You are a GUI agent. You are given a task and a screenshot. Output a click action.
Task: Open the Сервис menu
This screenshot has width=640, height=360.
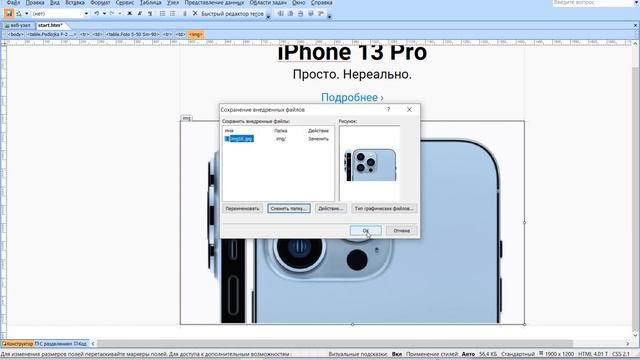124,2
